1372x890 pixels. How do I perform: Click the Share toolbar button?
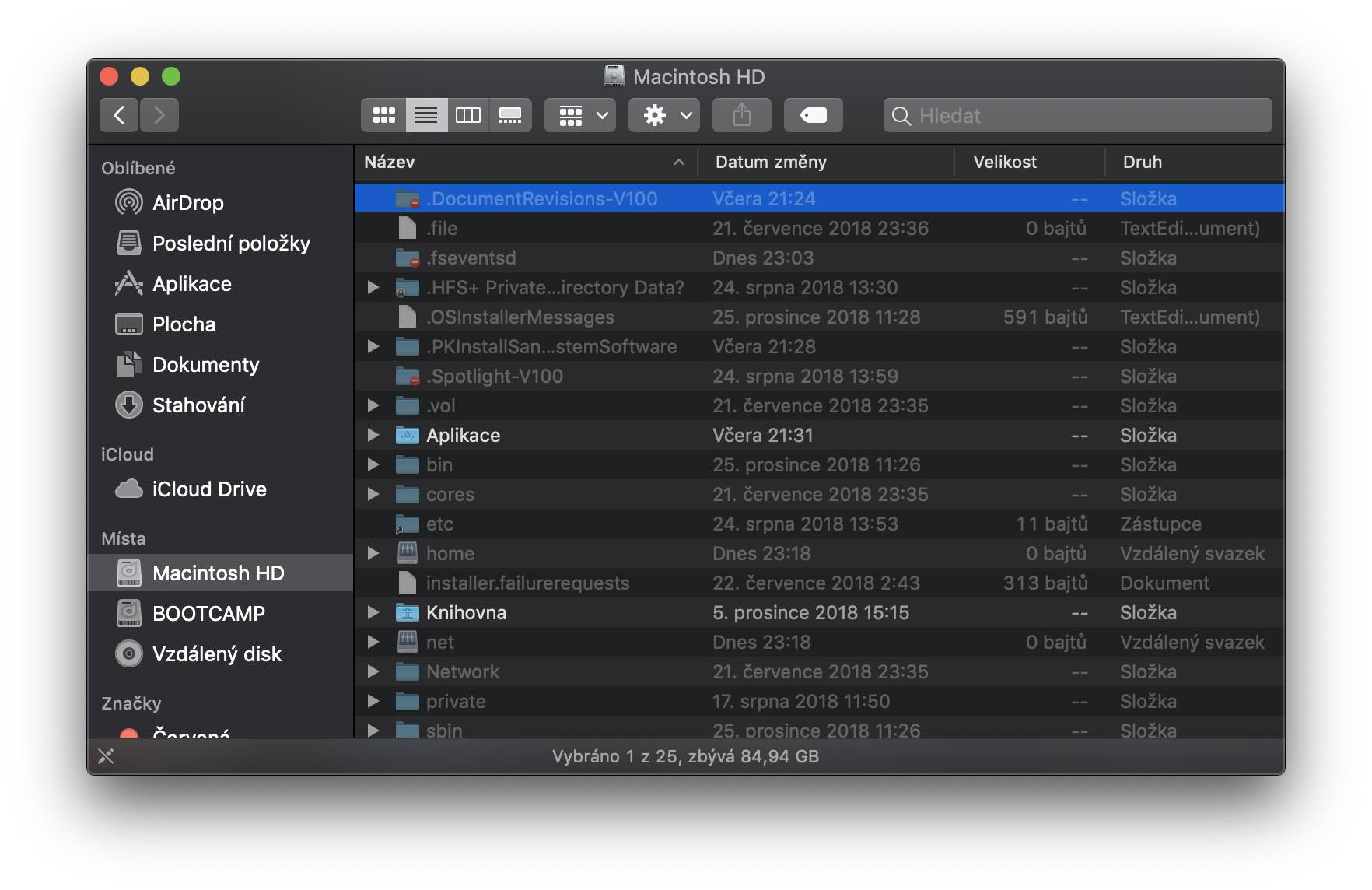pos(742,115)
